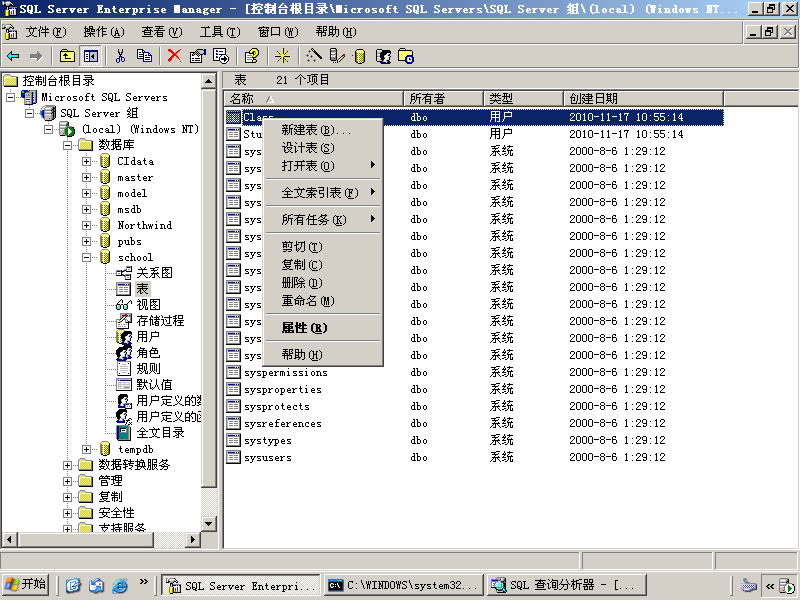Expand the master database node

(x=86, y=178)
